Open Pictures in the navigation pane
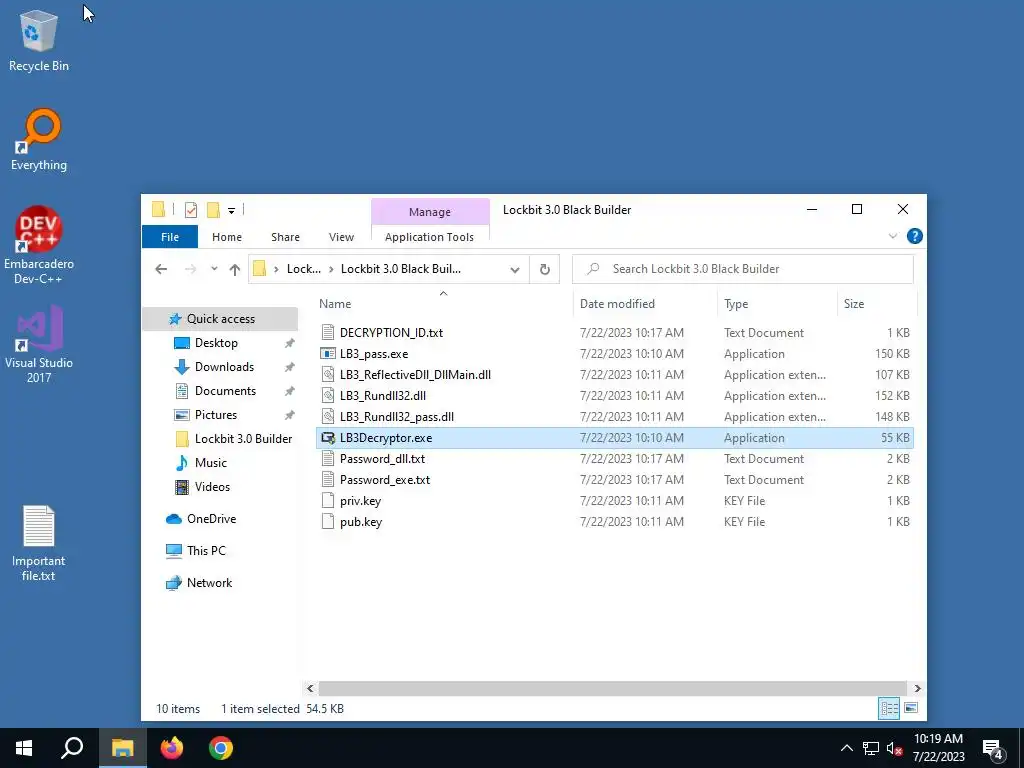Viewport: 1024px width, 768px height. click(216, 415)
